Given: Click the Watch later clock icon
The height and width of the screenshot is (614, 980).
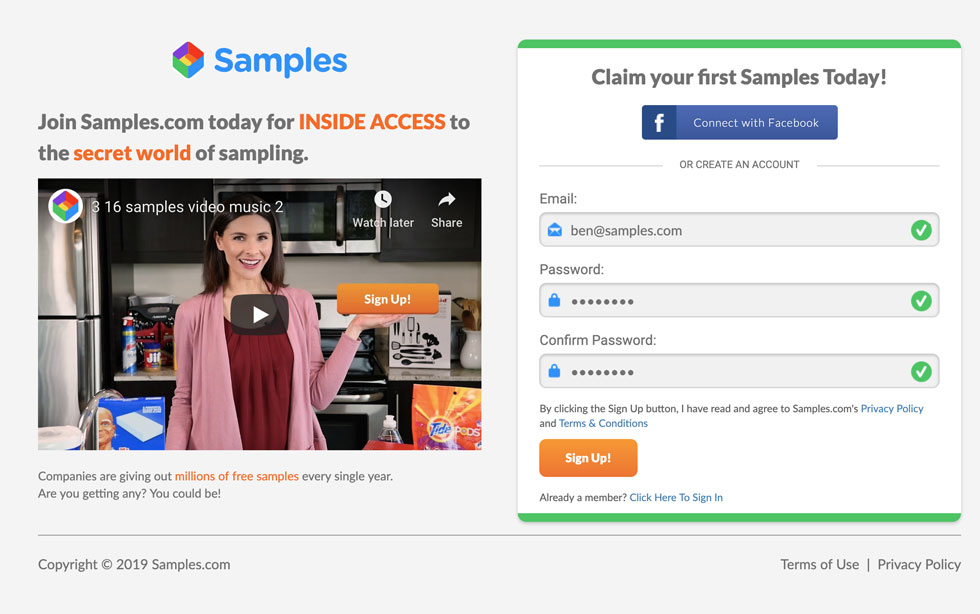Looking at the screenshot, I should click(x=383, y=199).
